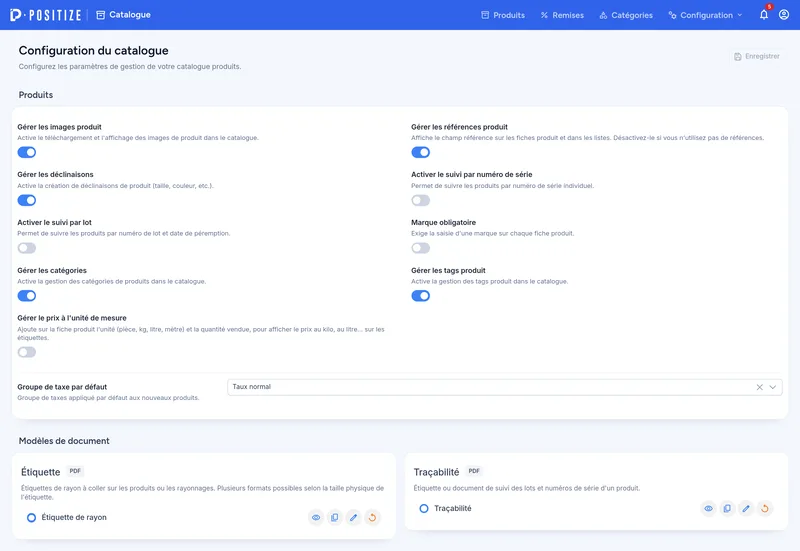
Task: Click the Configuration du catalogue title
Action: tap(93, 51)
